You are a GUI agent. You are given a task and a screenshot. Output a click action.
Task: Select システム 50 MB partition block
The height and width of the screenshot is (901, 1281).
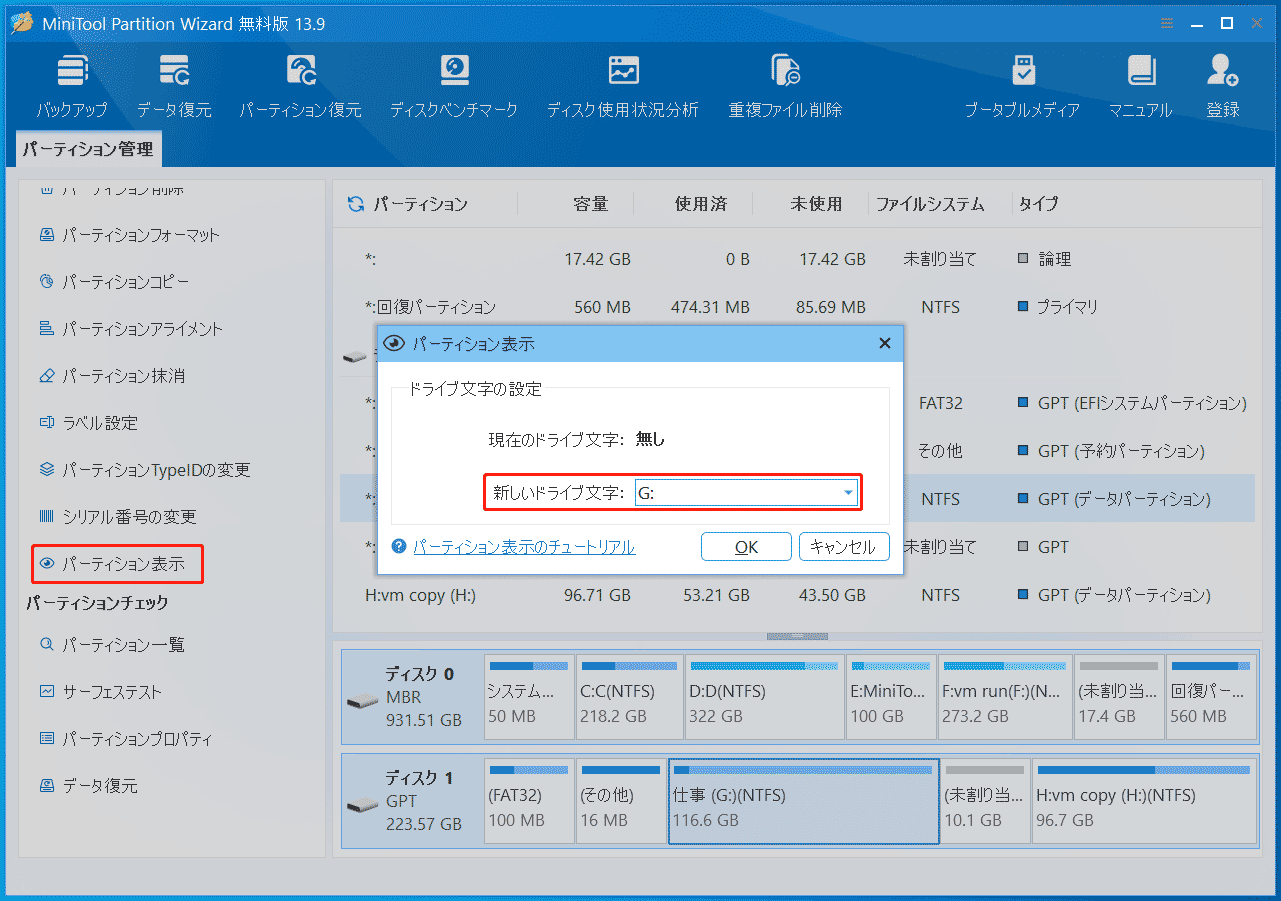point(529,697)
